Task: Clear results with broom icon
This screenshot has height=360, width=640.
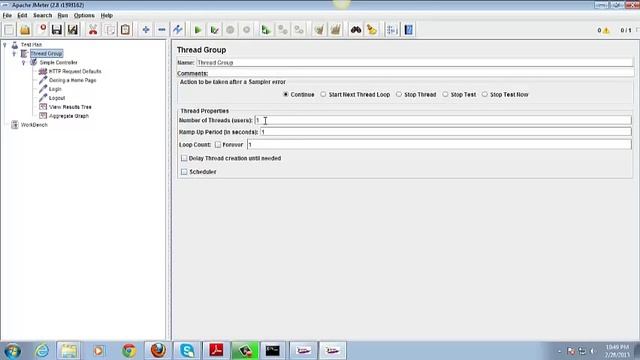Action: click(319, 30)
